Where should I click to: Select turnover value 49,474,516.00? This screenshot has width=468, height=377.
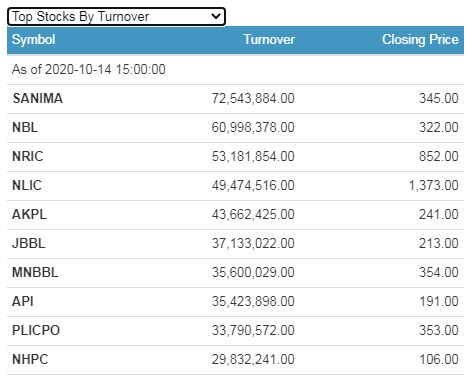(x=253, y=185)
